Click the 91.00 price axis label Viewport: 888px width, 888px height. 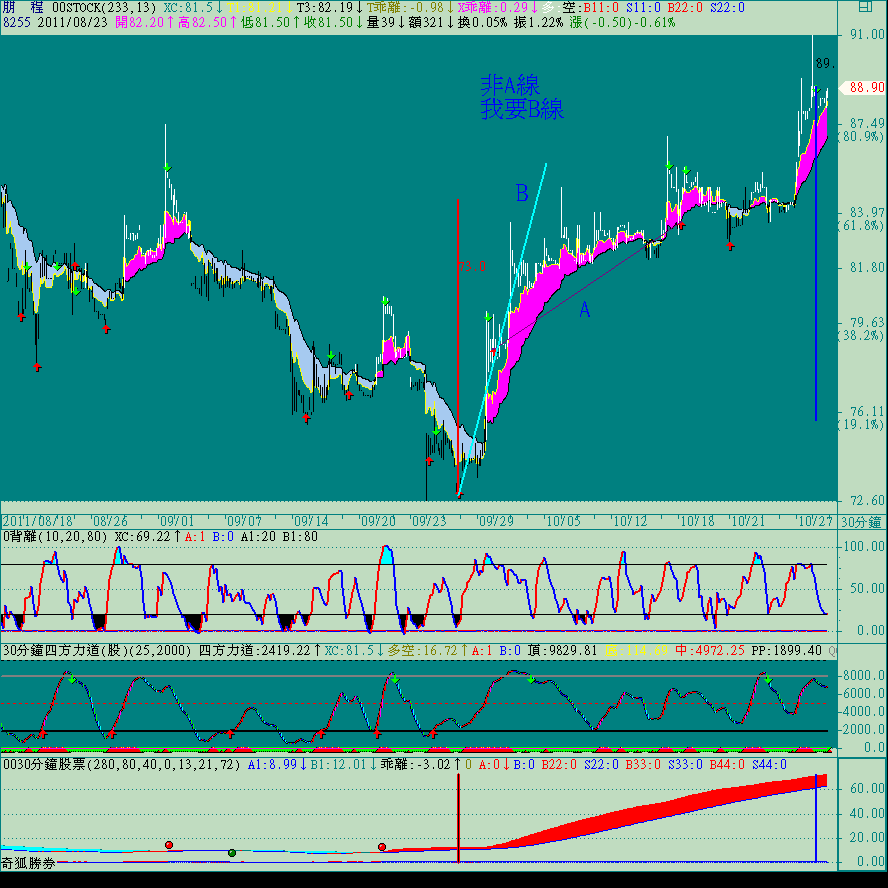coord(867,35)
